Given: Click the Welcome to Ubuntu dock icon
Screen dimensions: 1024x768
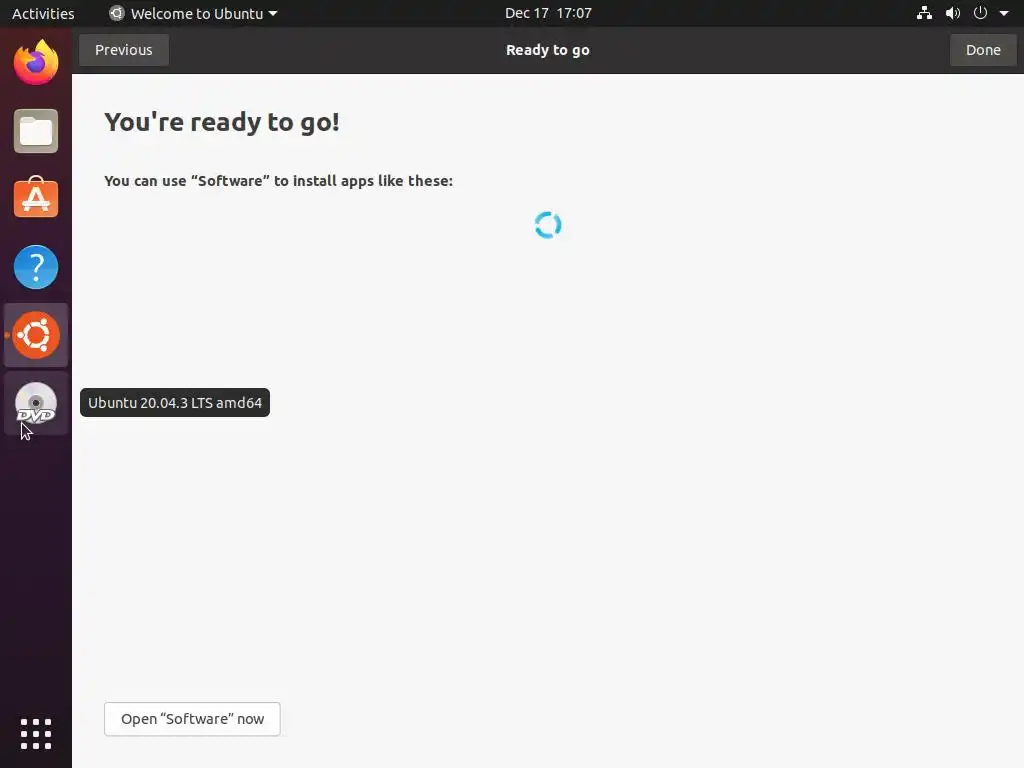Looking at the screenshot, I should tap(36, 335).
